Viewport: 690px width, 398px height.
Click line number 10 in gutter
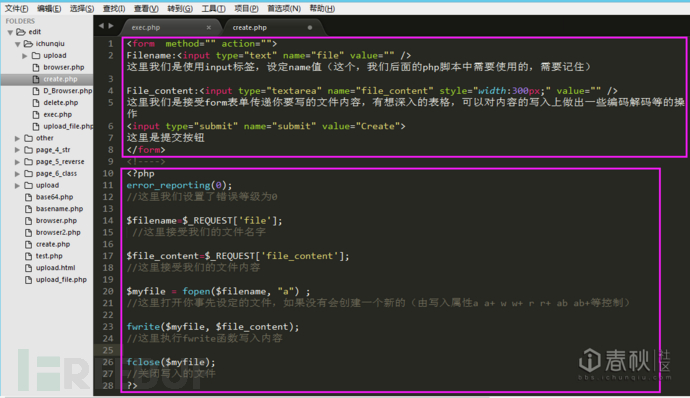(x=108, y=173)
